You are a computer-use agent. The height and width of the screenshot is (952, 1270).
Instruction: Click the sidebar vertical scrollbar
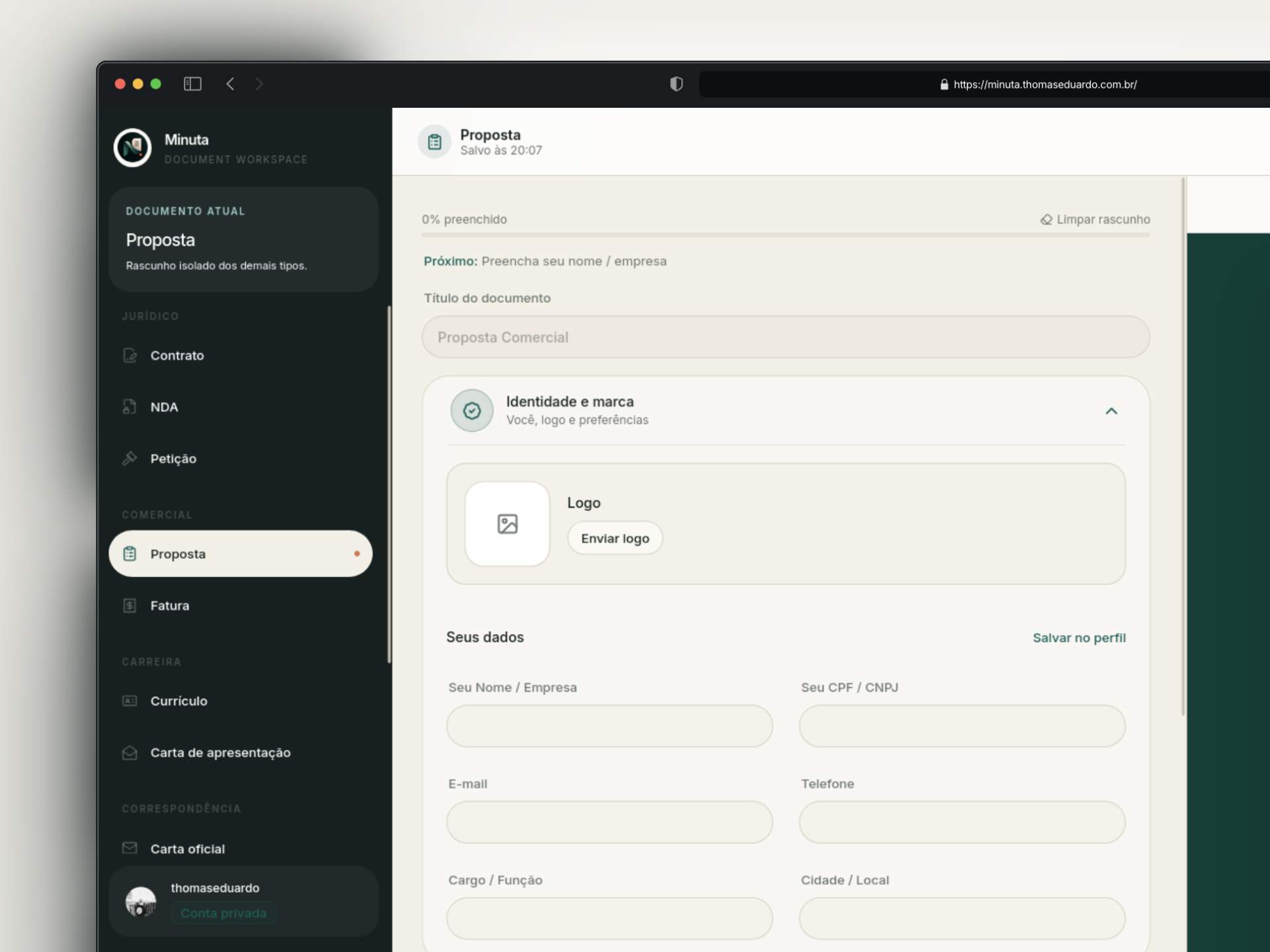click(389, 485)
